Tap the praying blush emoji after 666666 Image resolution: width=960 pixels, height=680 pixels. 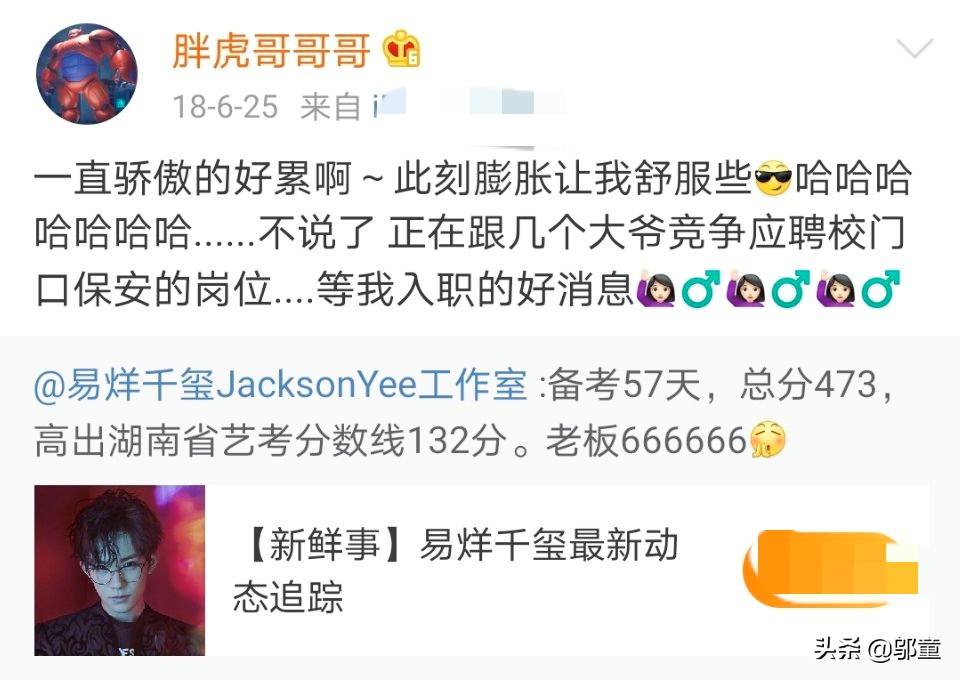(x=767, y=440)
